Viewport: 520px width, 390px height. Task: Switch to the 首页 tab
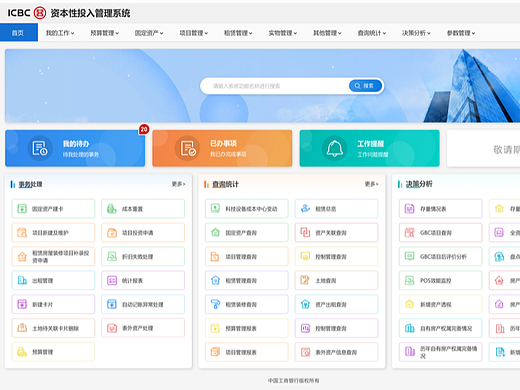(19, 33)
